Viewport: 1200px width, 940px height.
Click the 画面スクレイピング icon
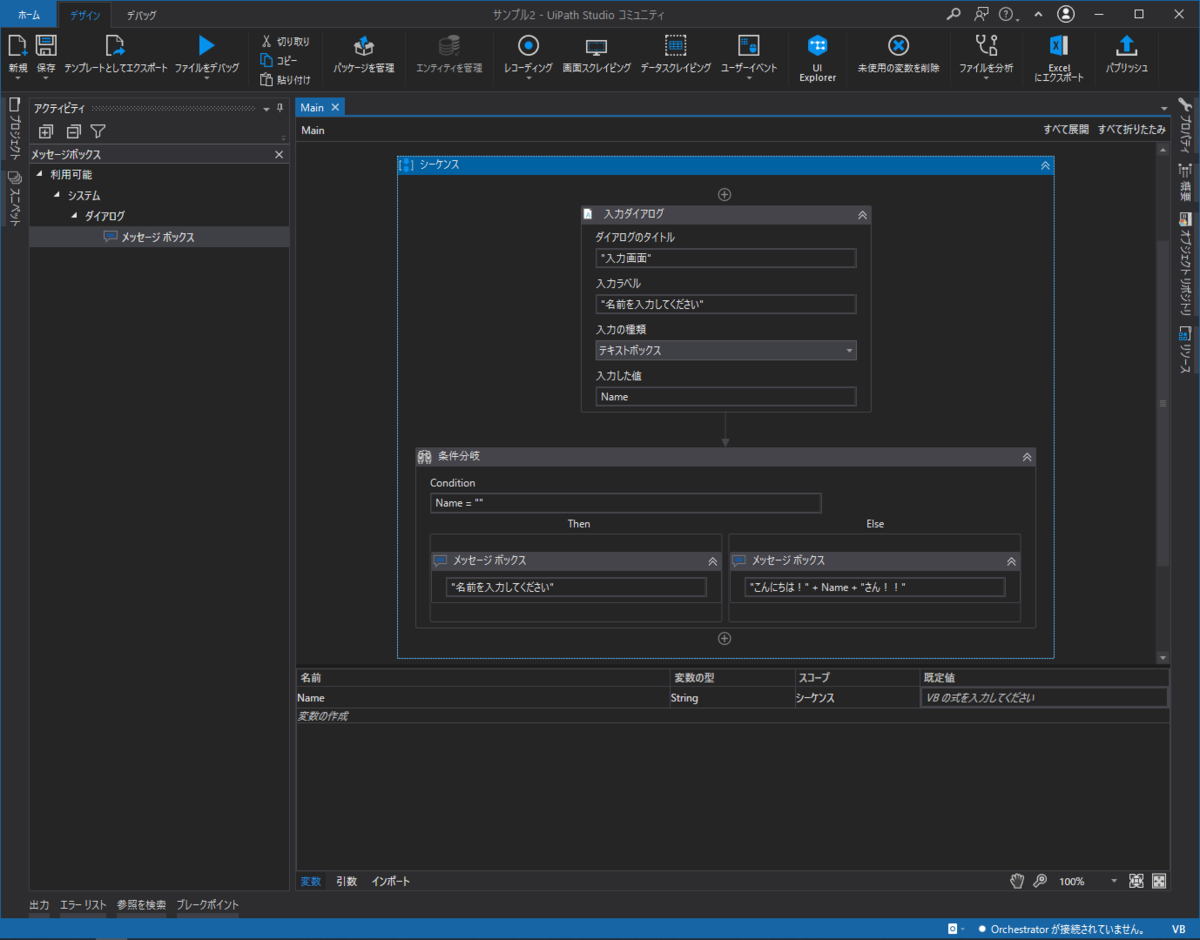tap(597, 46)
